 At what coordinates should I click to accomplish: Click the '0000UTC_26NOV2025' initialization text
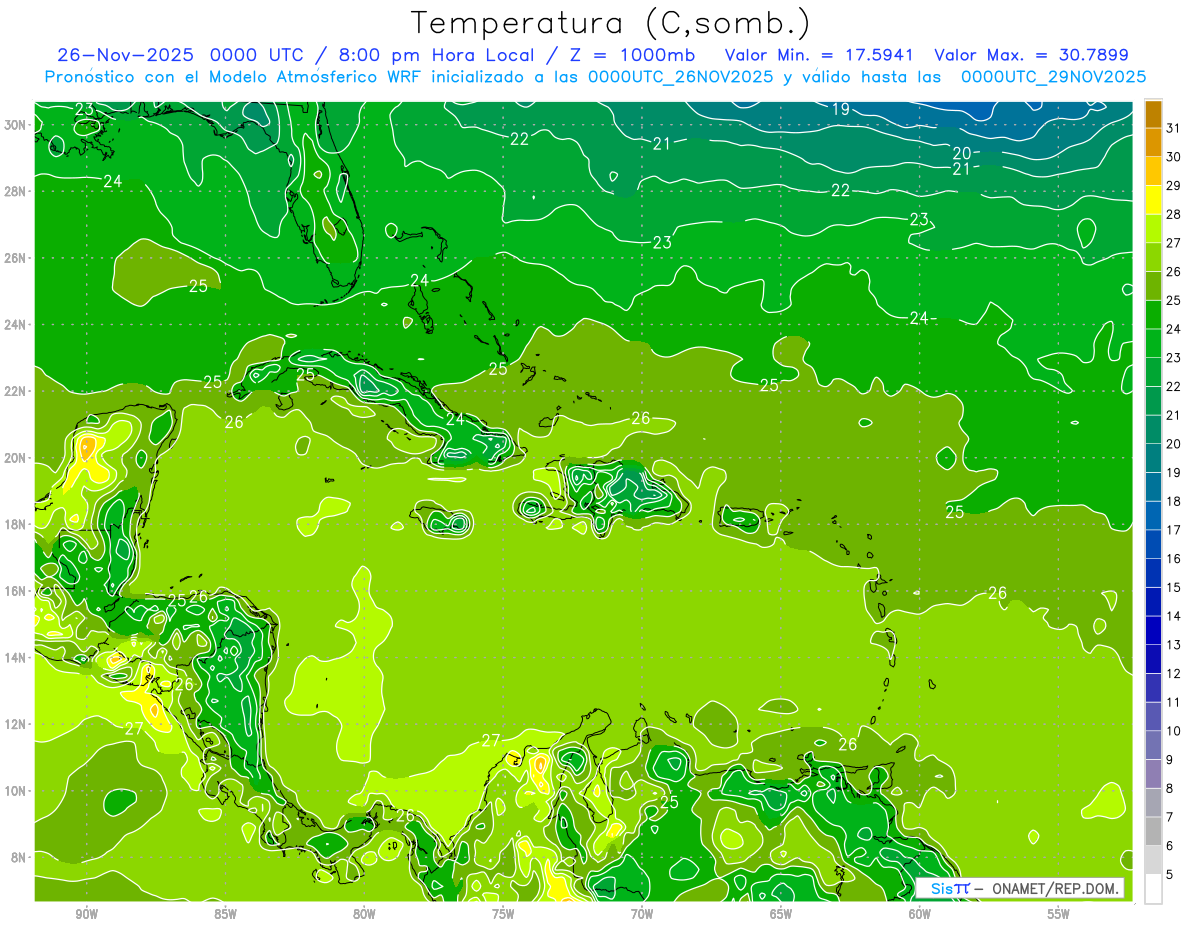680,76
